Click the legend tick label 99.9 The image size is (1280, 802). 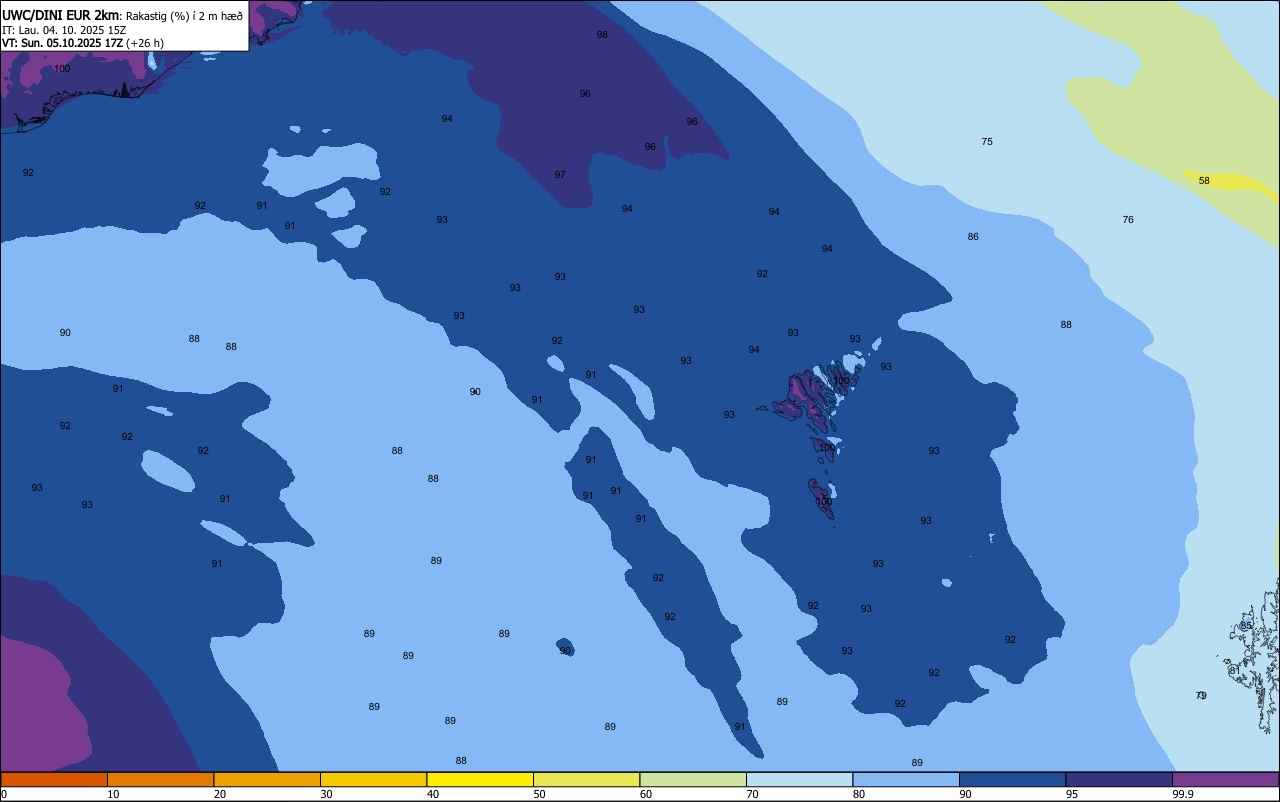click(x=1183, y=794)
